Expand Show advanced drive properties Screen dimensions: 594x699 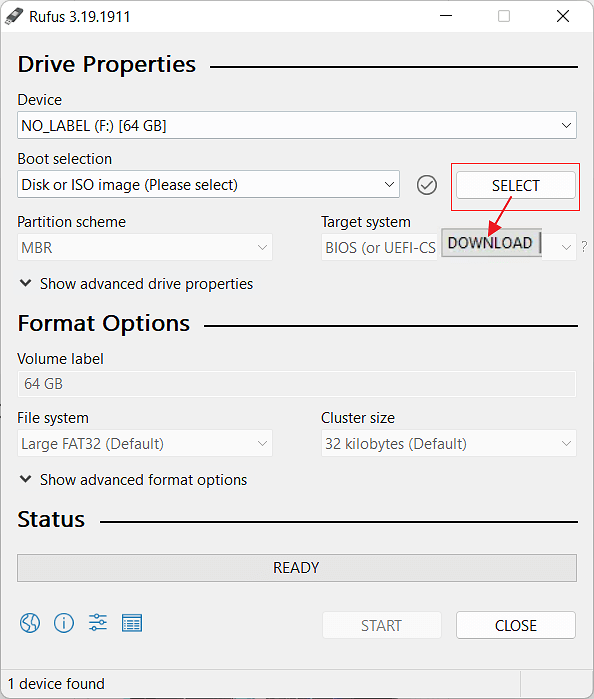(136, 284)
